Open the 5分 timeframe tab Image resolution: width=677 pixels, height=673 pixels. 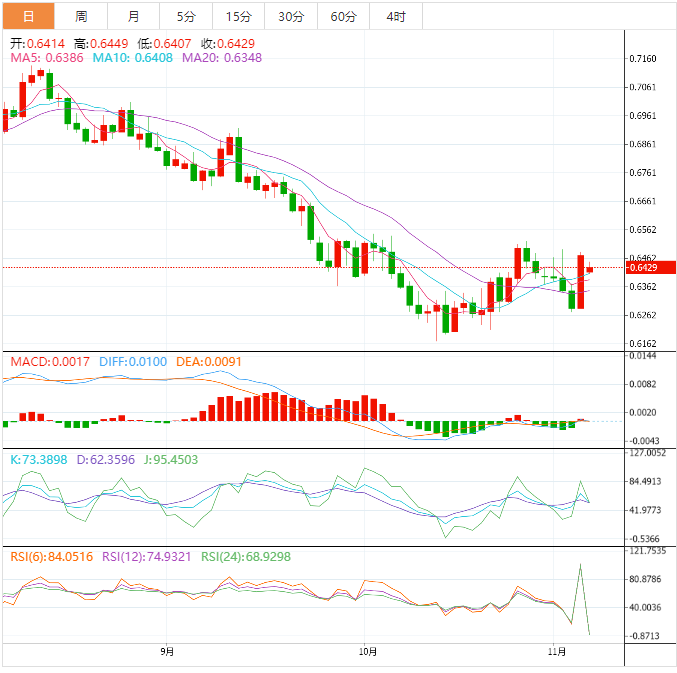coord(186,16)
